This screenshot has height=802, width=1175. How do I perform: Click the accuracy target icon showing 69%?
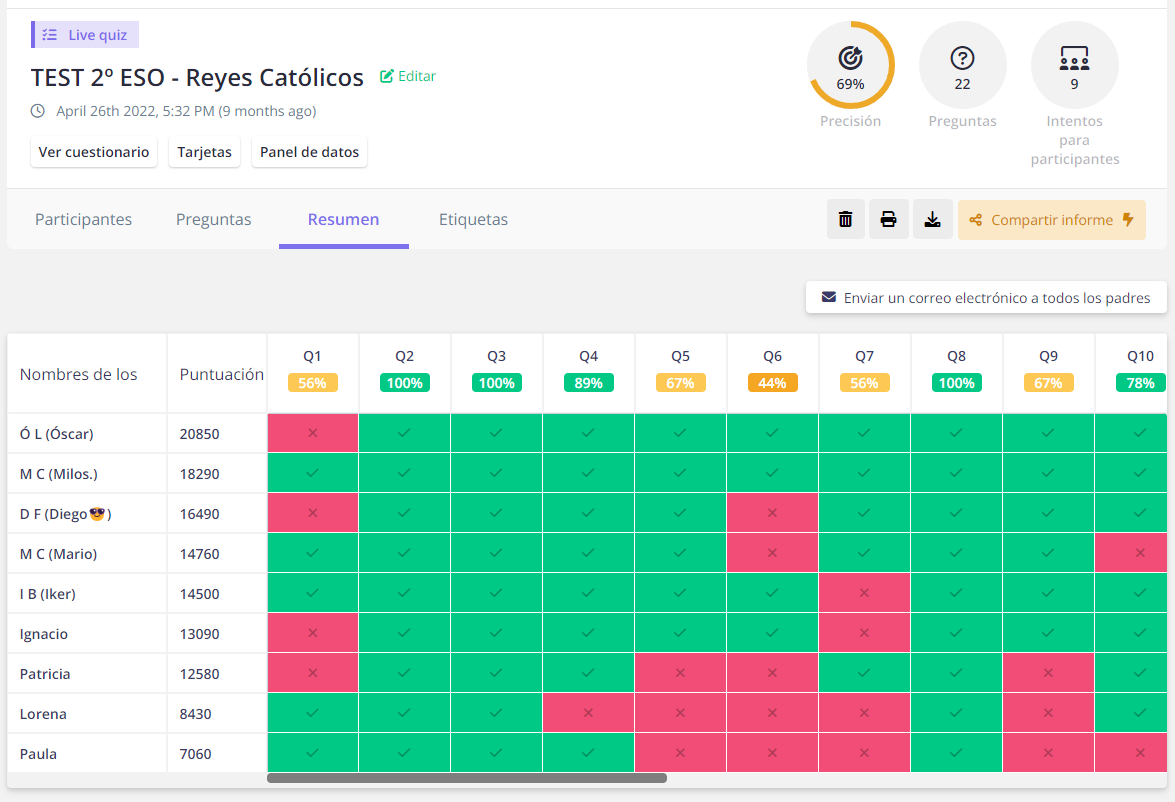point(851,58)
